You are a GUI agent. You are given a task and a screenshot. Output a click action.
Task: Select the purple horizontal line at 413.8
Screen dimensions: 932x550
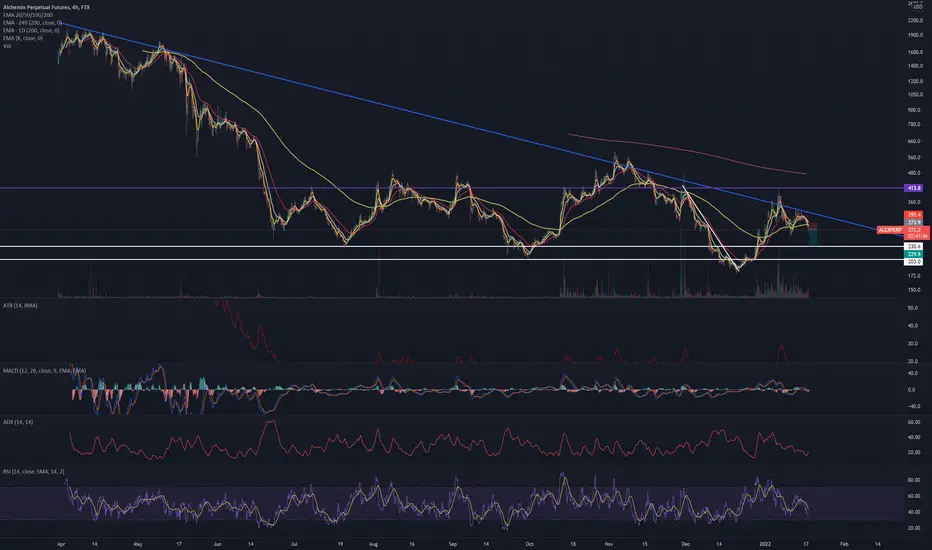click(x=452, y=188)
